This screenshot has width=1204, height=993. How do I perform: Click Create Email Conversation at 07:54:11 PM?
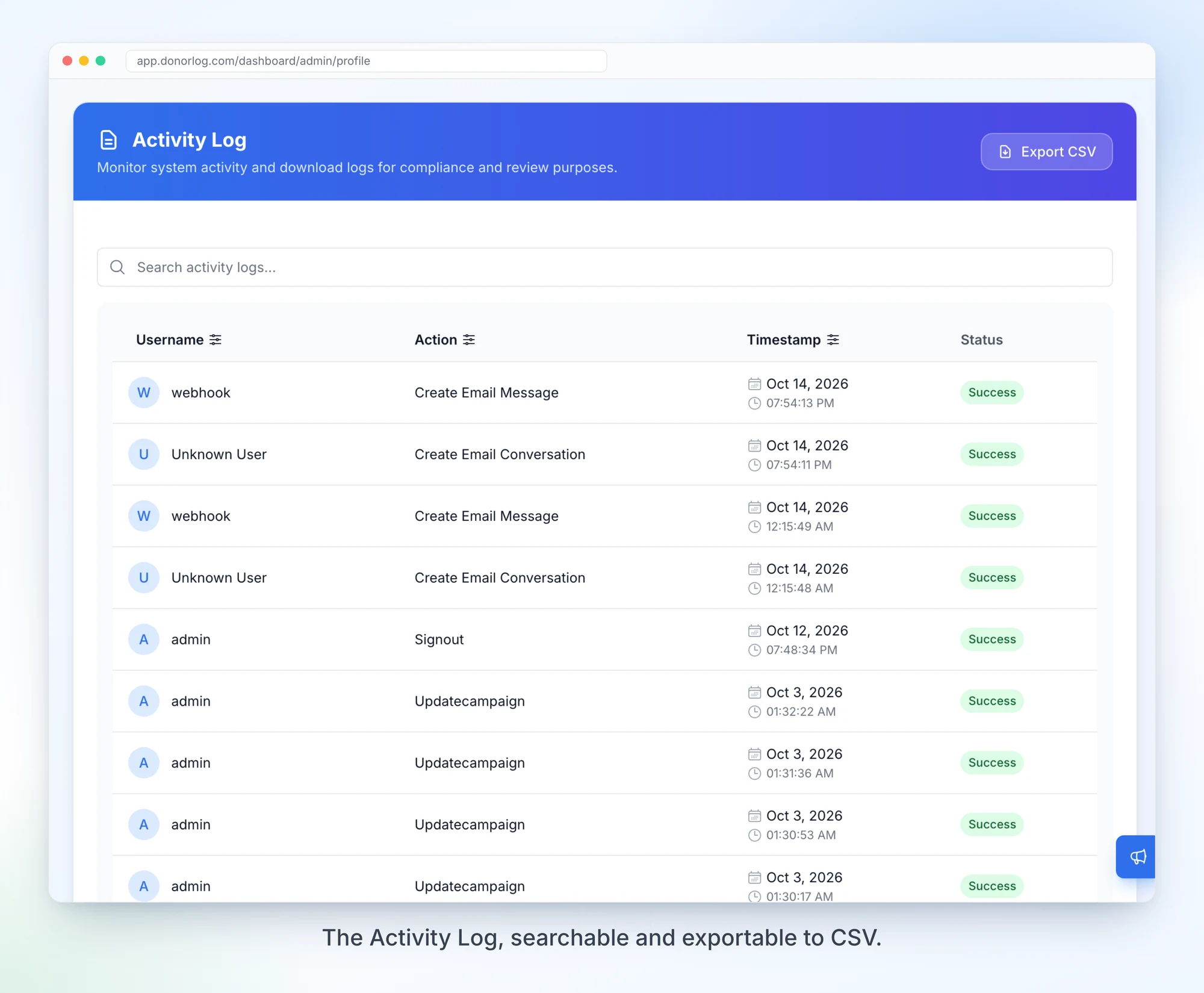pos(500,454)
